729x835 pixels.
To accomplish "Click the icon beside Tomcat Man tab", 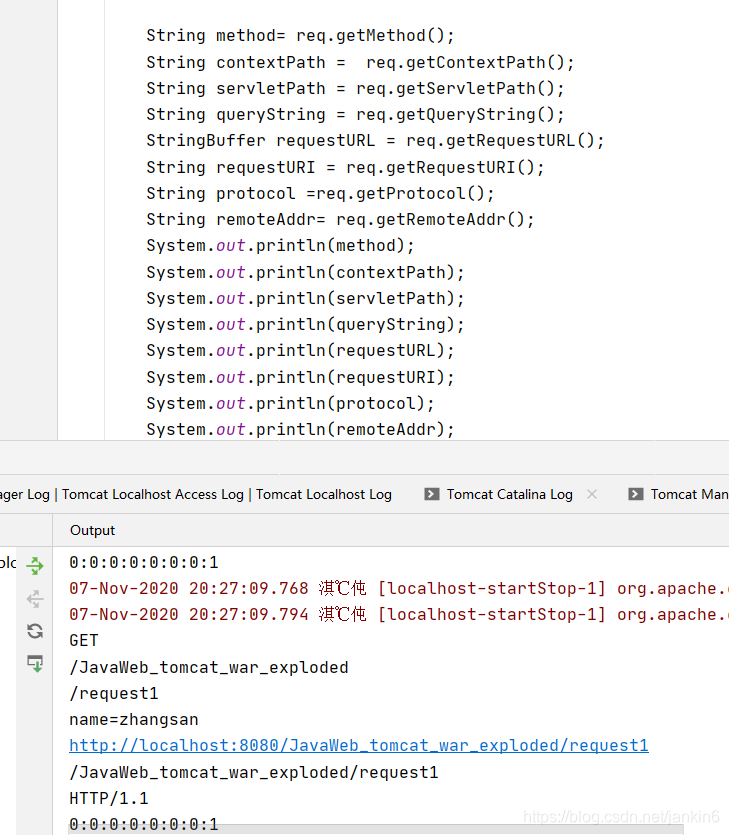I will click(x=636, y=494).
